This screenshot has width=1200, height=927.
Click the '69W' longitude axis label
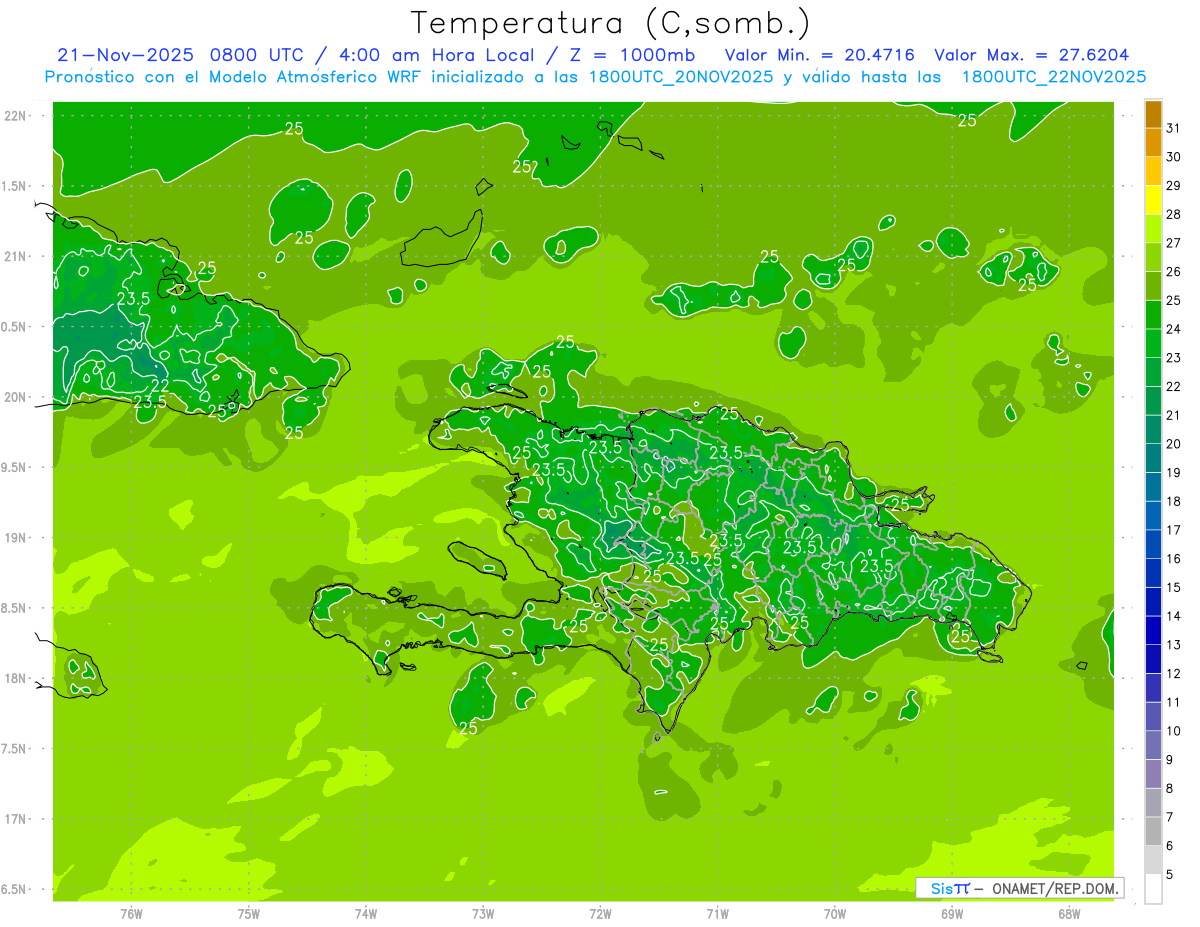952,914
